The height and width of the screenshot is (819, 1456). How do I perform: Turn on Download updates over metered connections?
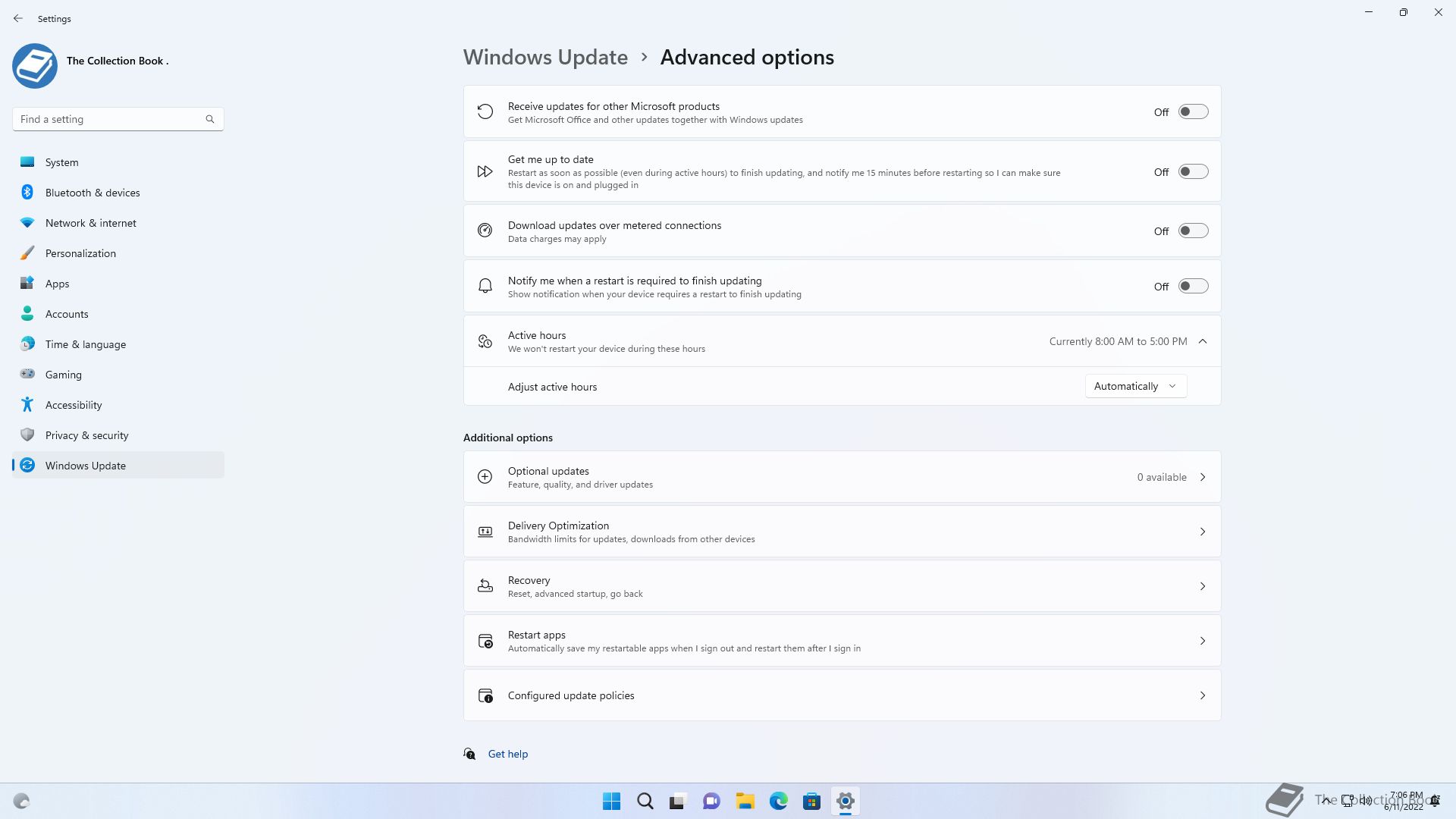pyautogui.click(x=1193, y=231)
